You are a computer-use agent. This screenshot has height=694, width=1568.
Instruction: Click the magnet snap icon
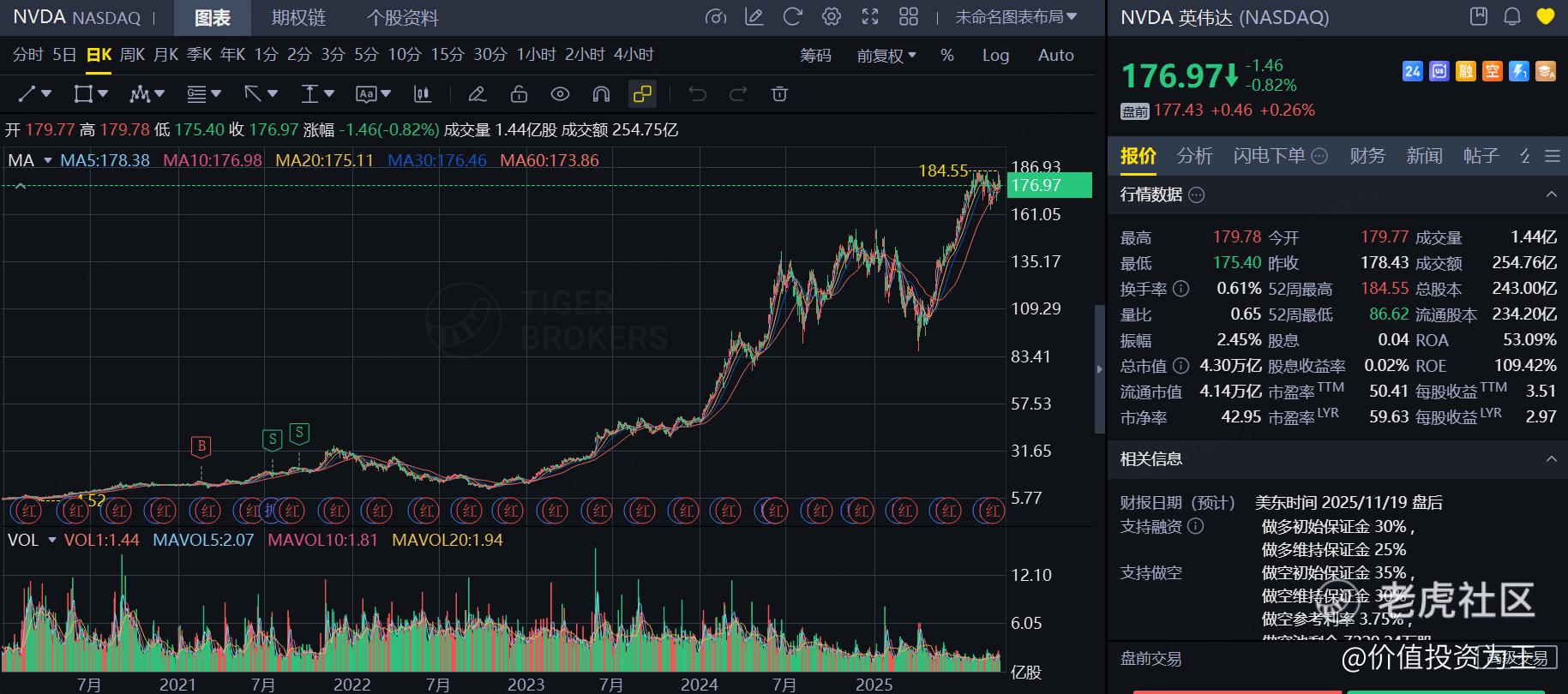click(601, 94)
